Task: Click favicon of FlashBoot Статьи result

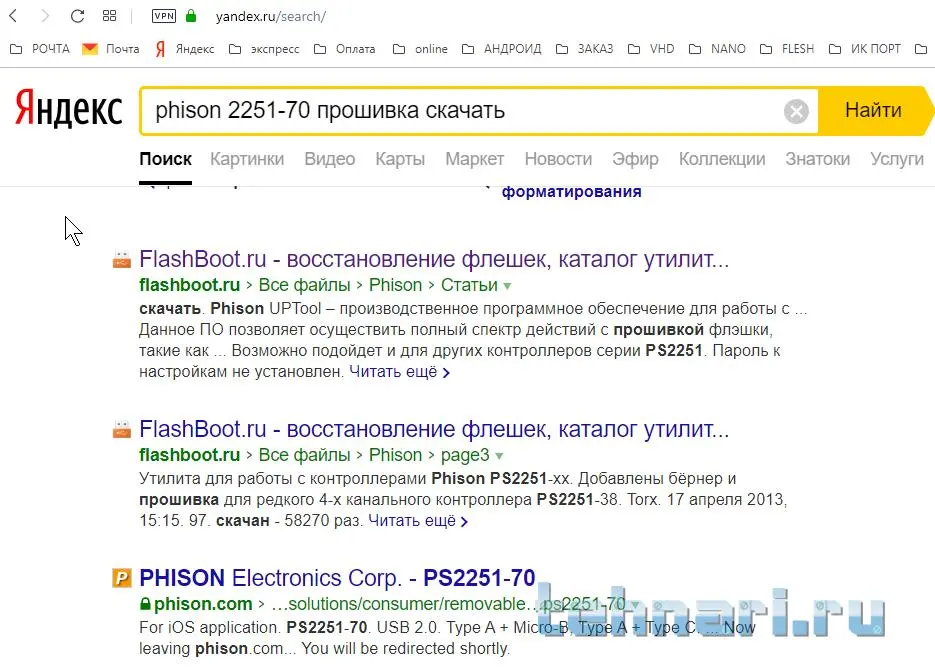Action: (122, 260)
